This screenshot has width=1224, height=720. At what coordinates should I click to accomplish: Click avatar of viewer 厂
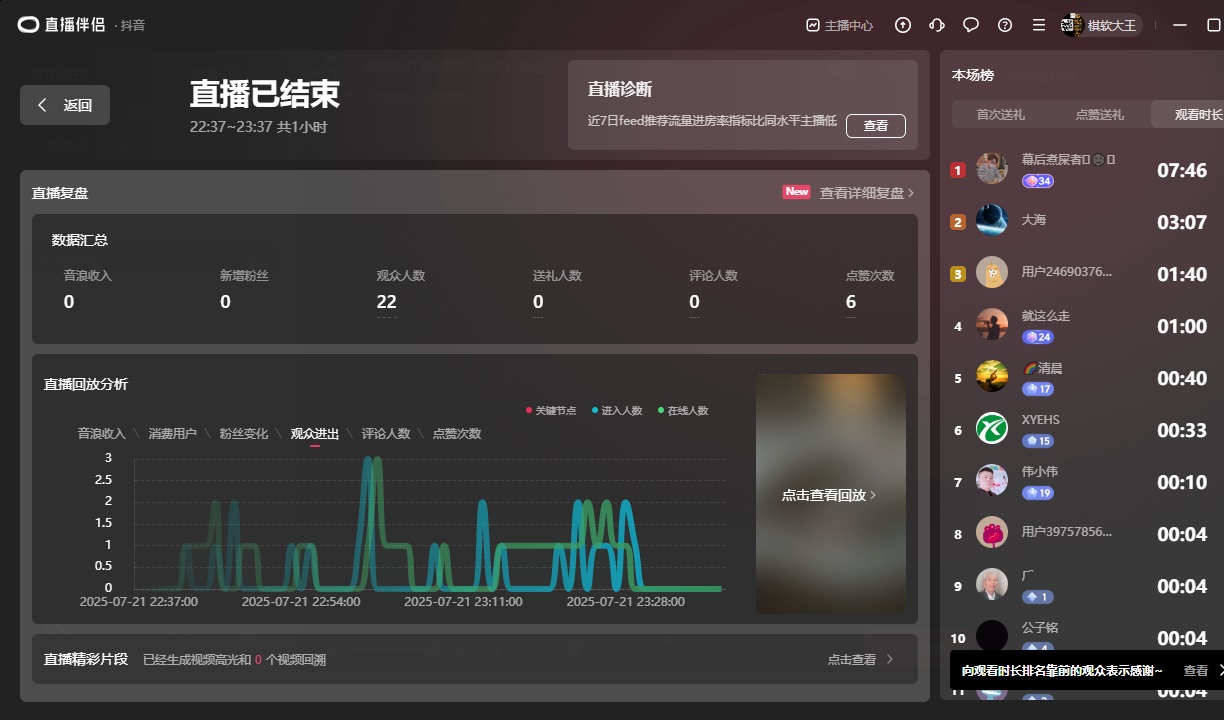pos(992,585)
